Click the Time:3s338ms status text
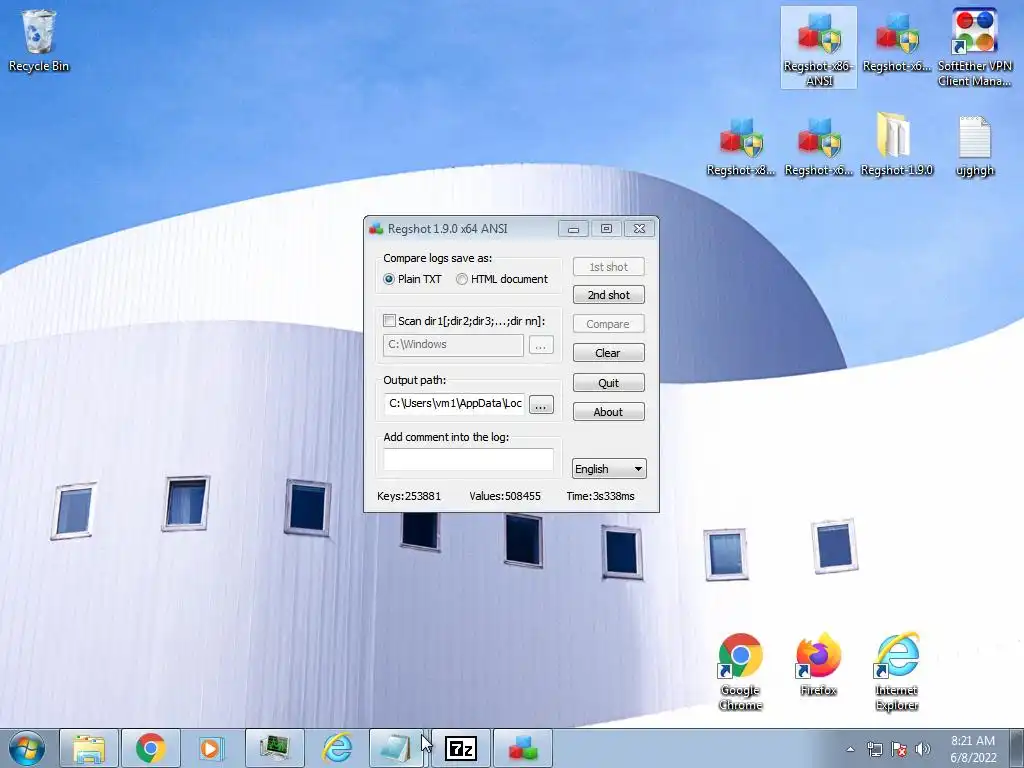This screenshot has height=768, width=1024. [x=600, y=496]
